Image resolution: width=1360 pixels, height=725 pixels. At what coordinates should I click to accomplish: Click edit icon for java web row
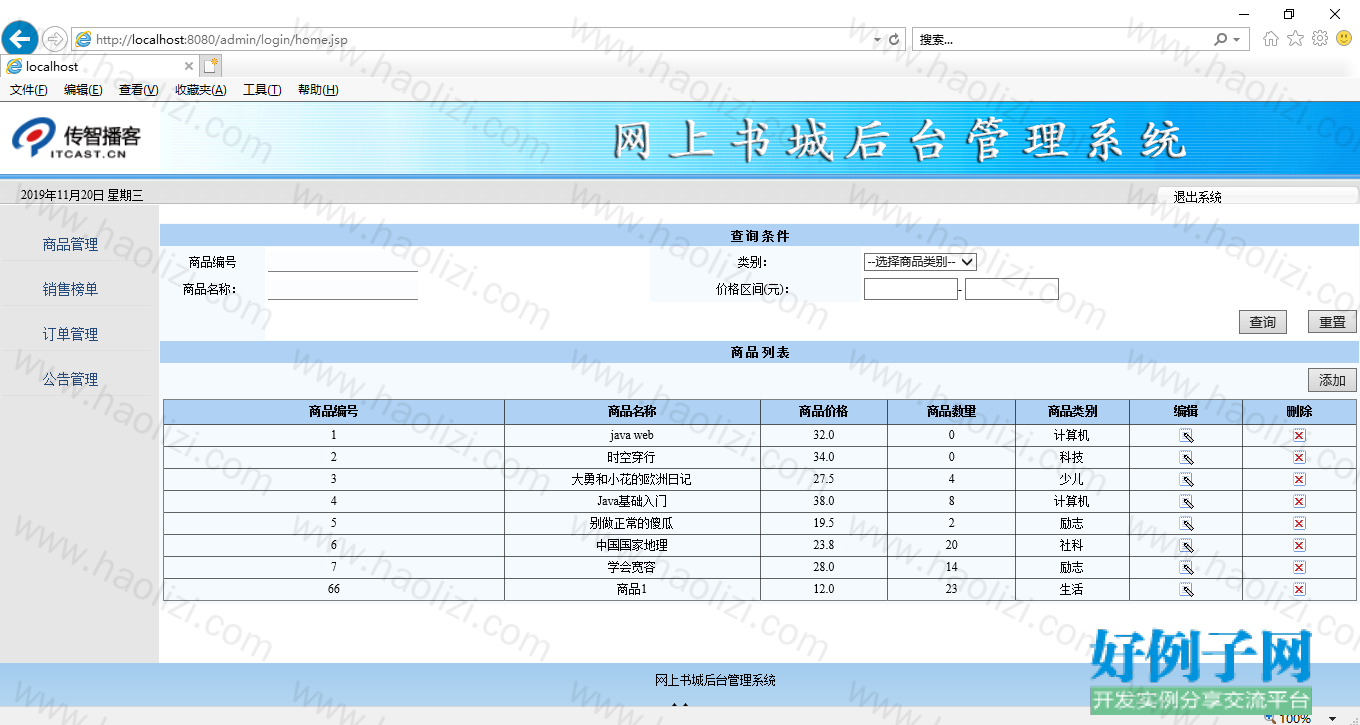click(1186, 435)
